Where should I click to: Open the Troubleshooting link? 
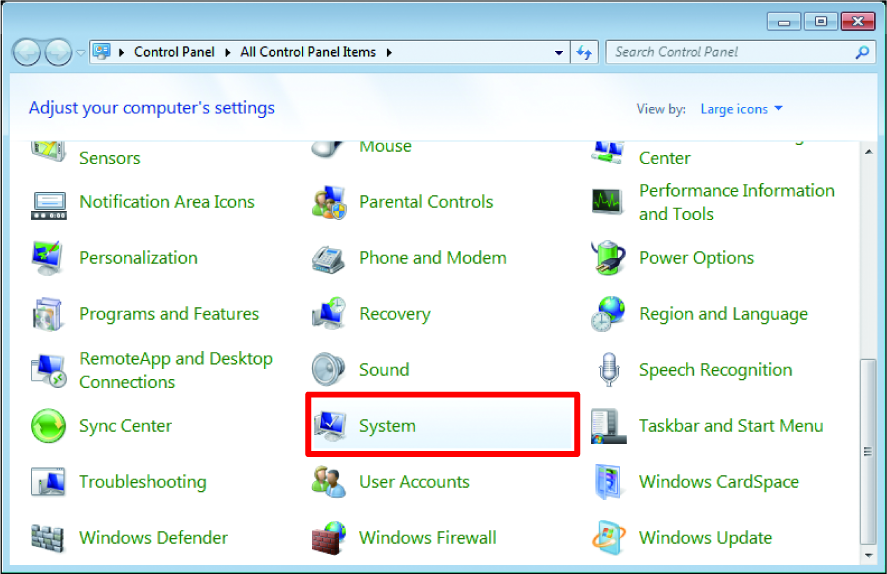pos(142,482)
